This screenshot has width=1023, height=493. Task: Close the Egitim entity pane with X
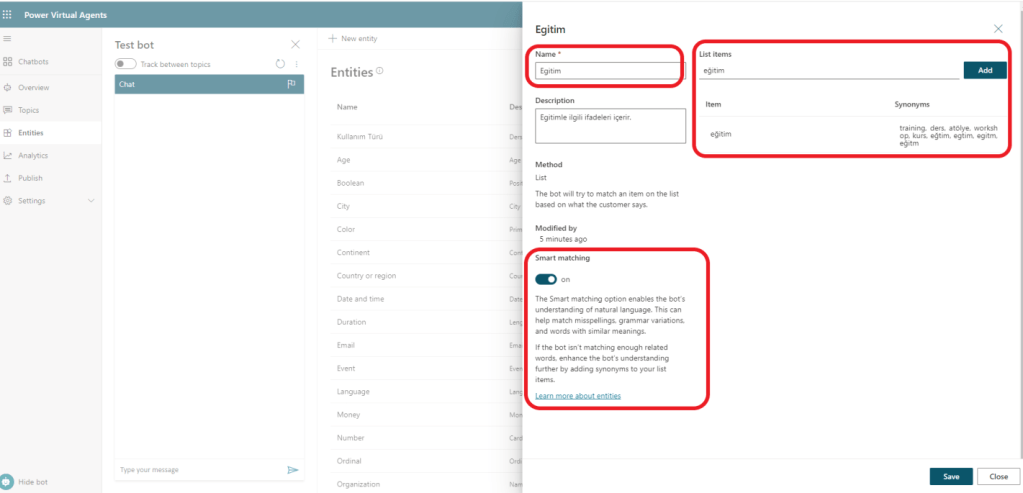pyautogui.click(x=997, y=30)
